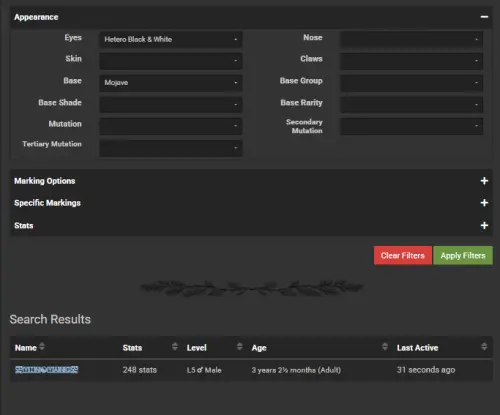Click the Appearance header title
The image size is (500, 415).
36,17
